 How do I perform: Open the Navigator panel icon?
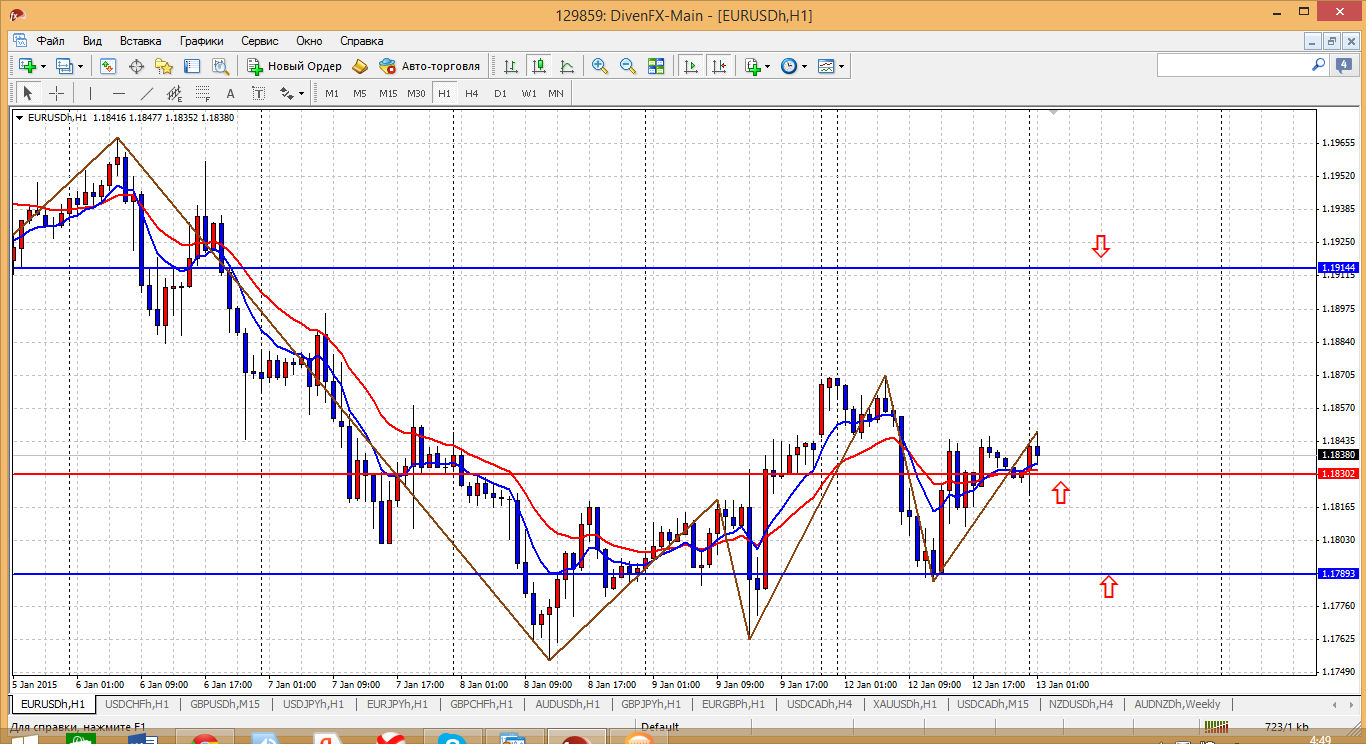point(164,66)
